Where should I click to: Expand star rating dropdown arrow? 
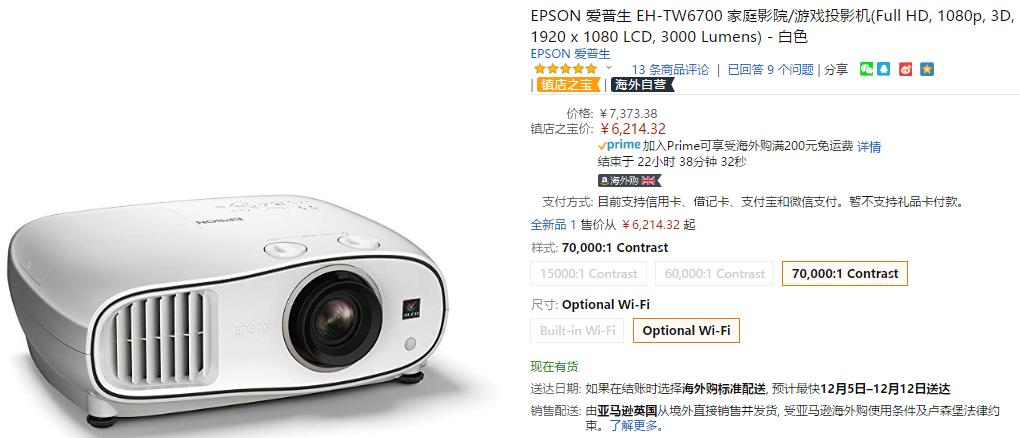point(609,68)
